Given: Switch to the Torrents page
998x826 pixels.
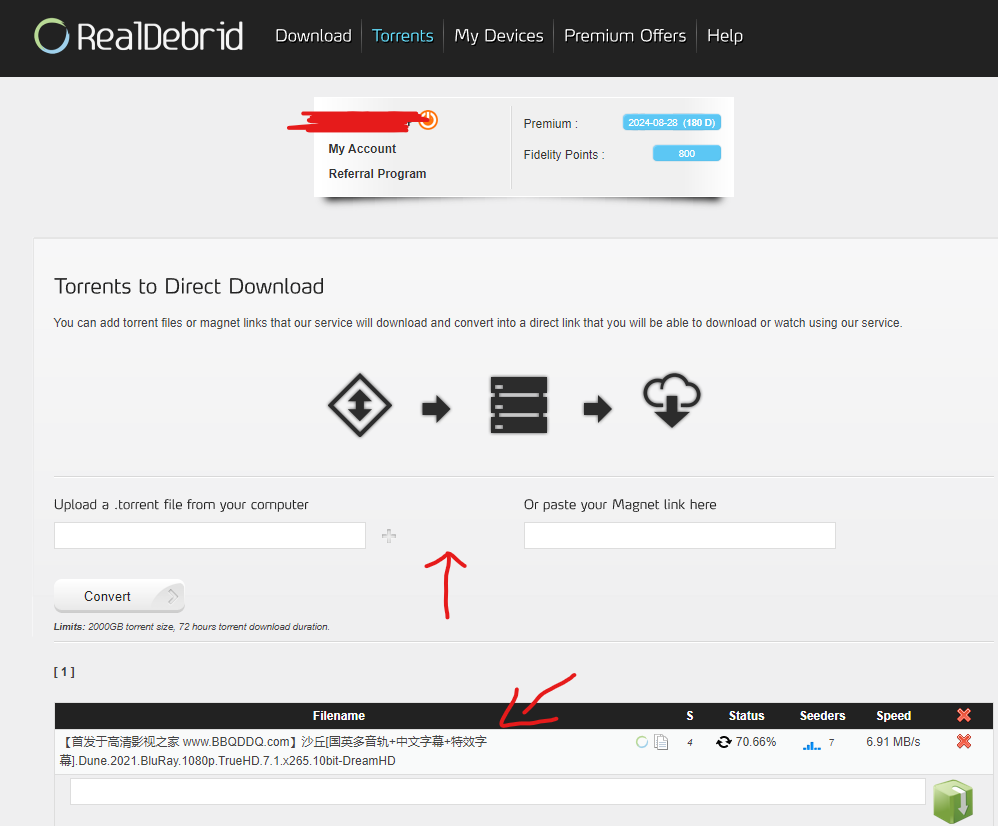Looking at the screenshot, I should click(x=402, y=36).
